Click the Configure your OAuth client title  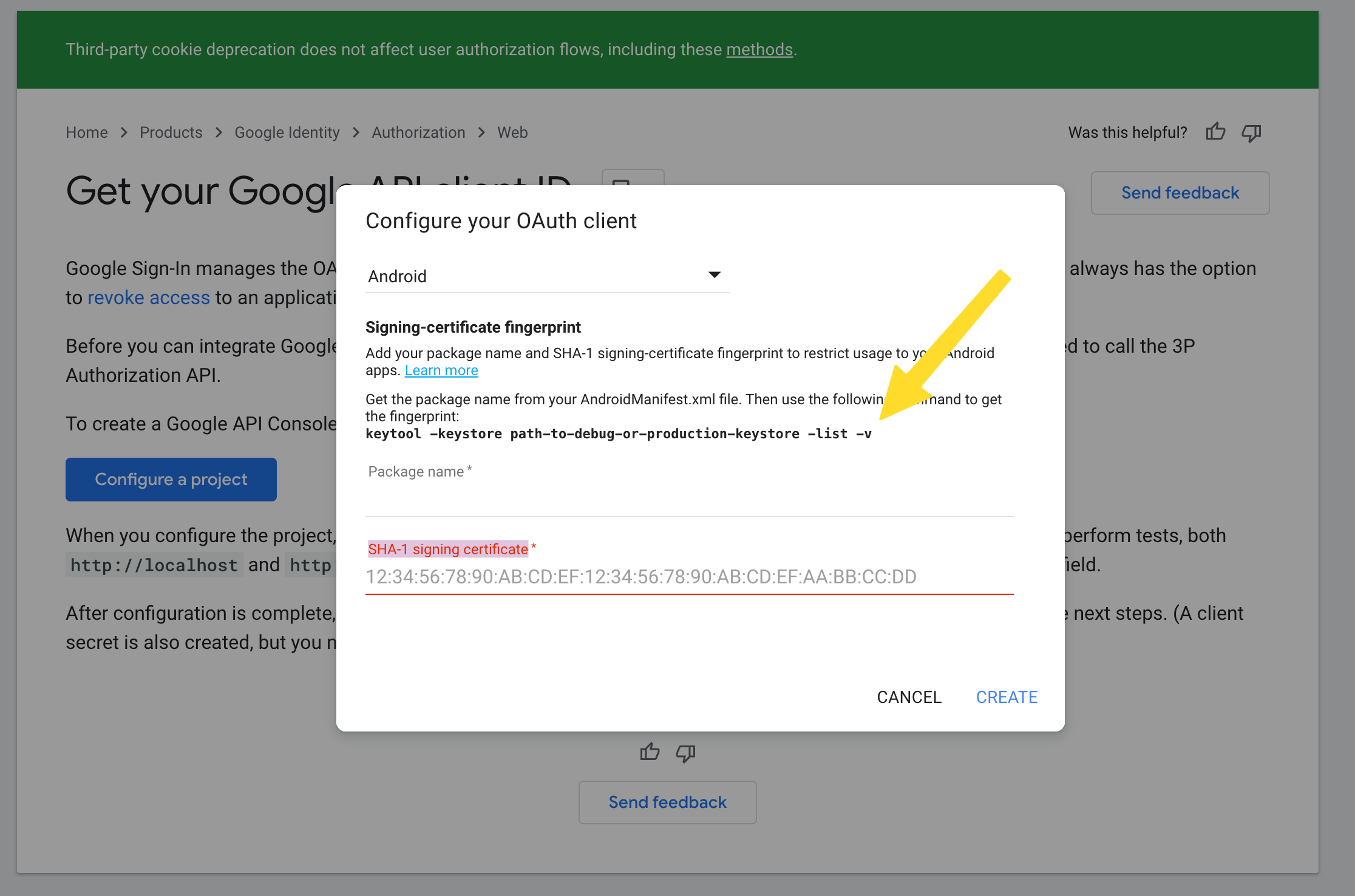click(x=501, y=221)
